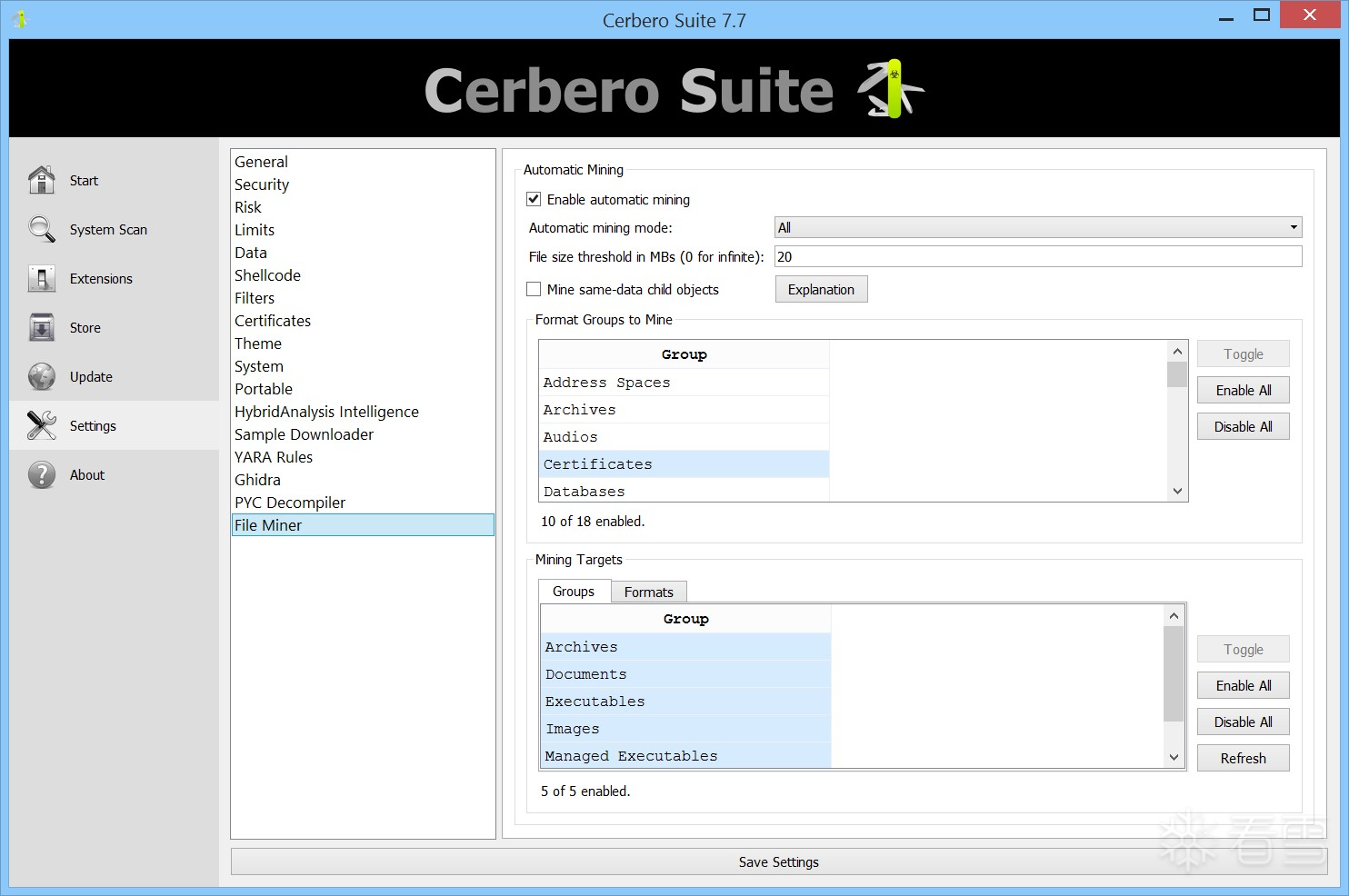Screen dimensions: 1349x896
Task: Select the Filters settings category
Action: click(363, 298)
